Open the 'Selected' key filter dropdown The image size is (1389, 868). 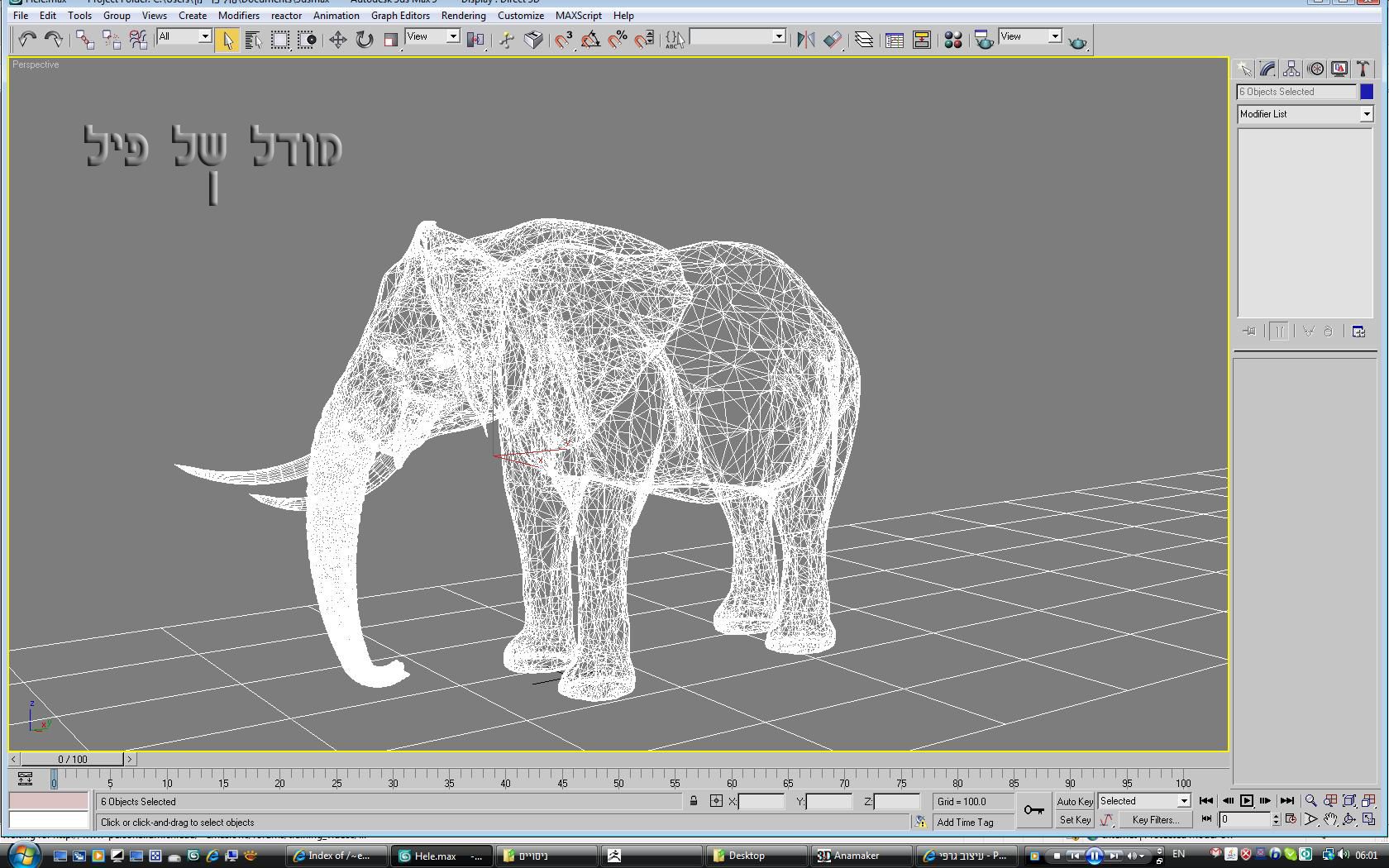click(x=1183, y=801)
